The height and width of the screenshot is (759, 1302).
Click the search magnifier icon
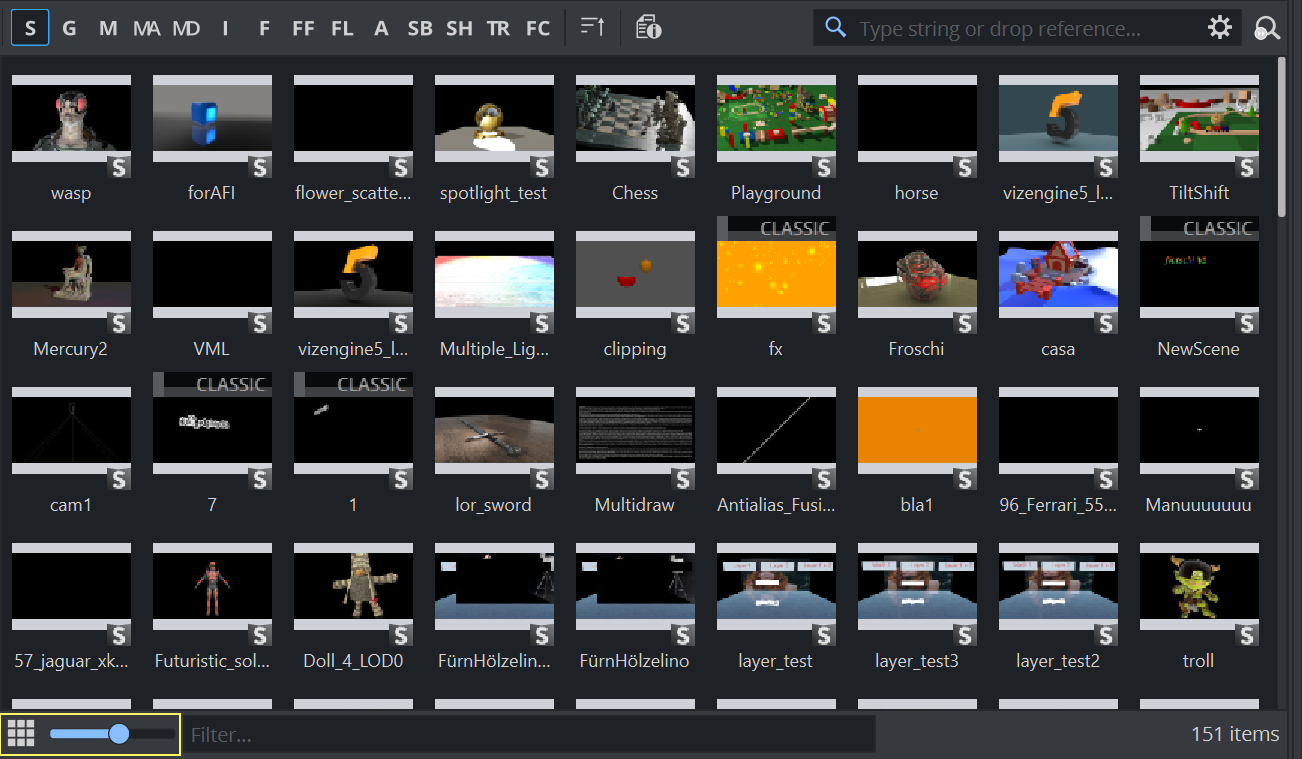tap(836, 28)
